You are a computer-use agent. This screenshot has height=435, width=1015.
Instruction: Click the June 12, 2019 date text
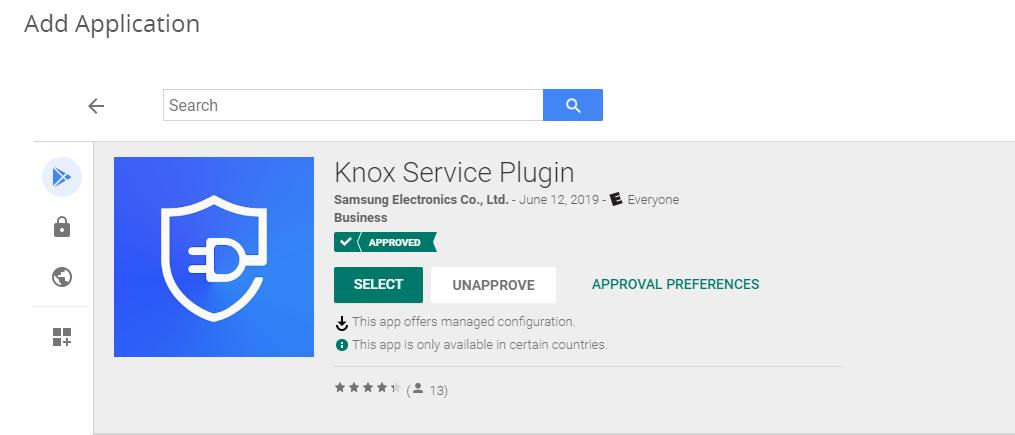tap(559, 199)
